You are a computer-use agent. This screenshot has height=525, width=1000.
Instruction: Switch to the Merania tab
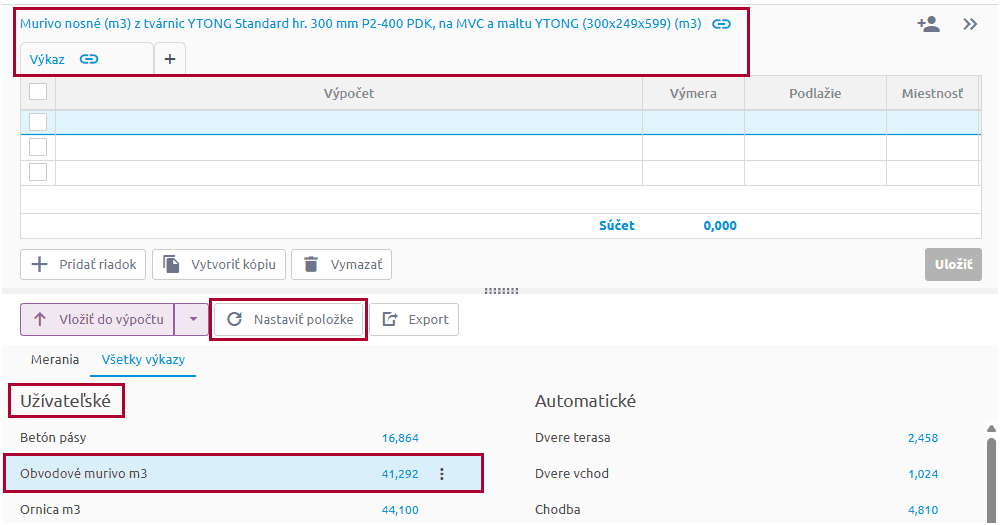tap(55, 359)
